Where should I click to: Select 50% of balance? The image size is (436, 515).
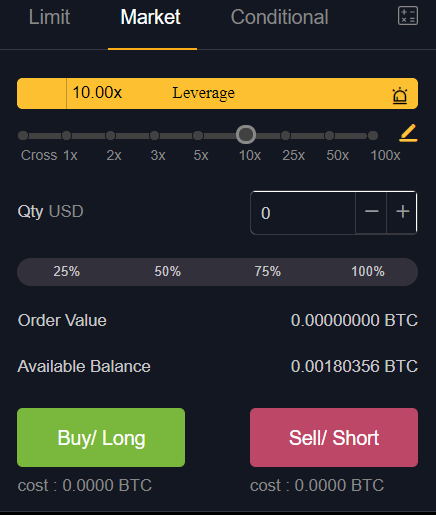pyautogui.click(x=167, y=271)
